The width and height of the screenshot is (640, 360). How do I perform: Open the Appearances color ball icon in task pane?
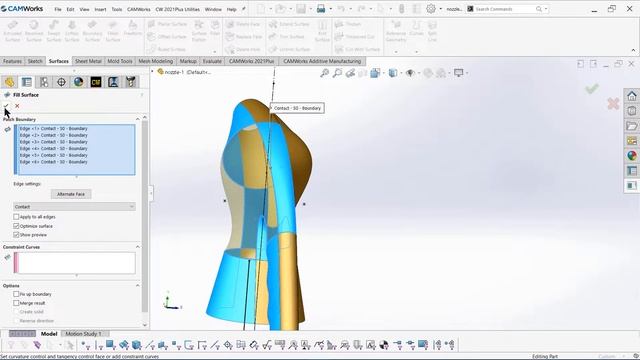point(632,156)
